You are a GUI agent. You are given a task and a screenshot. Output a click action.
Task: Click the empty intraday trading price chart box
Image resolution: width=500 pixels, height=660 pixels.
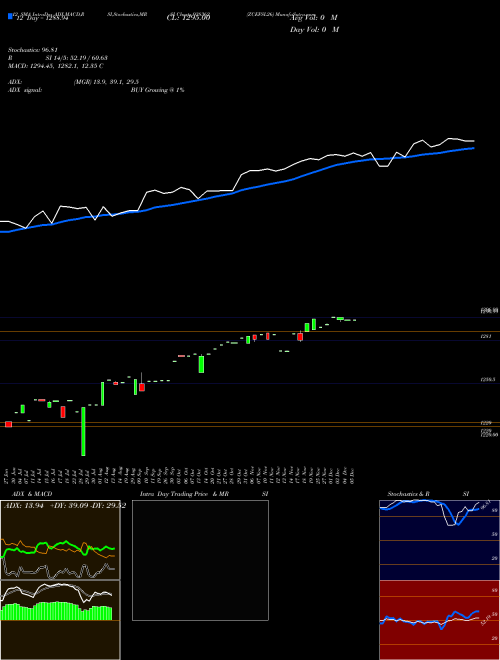(200, 560)
